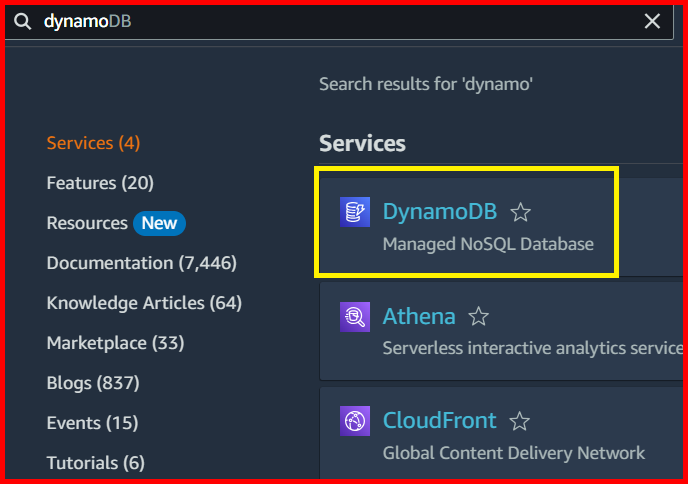The height and width of the screenshot is (484, 688).
Task: Click the Global Content Delivery Network description
Action: [x=514, y=452]
